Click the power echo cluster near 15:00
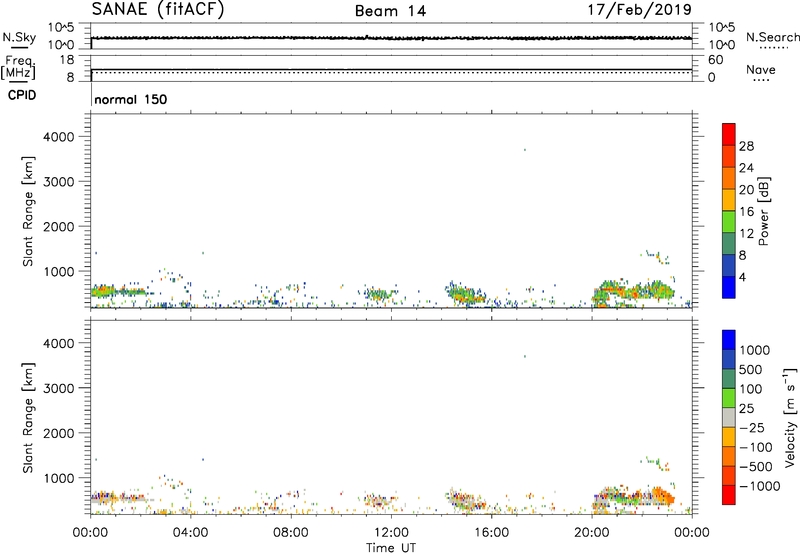The width and height of the screenshot is (800, 554). click(465, 293)
